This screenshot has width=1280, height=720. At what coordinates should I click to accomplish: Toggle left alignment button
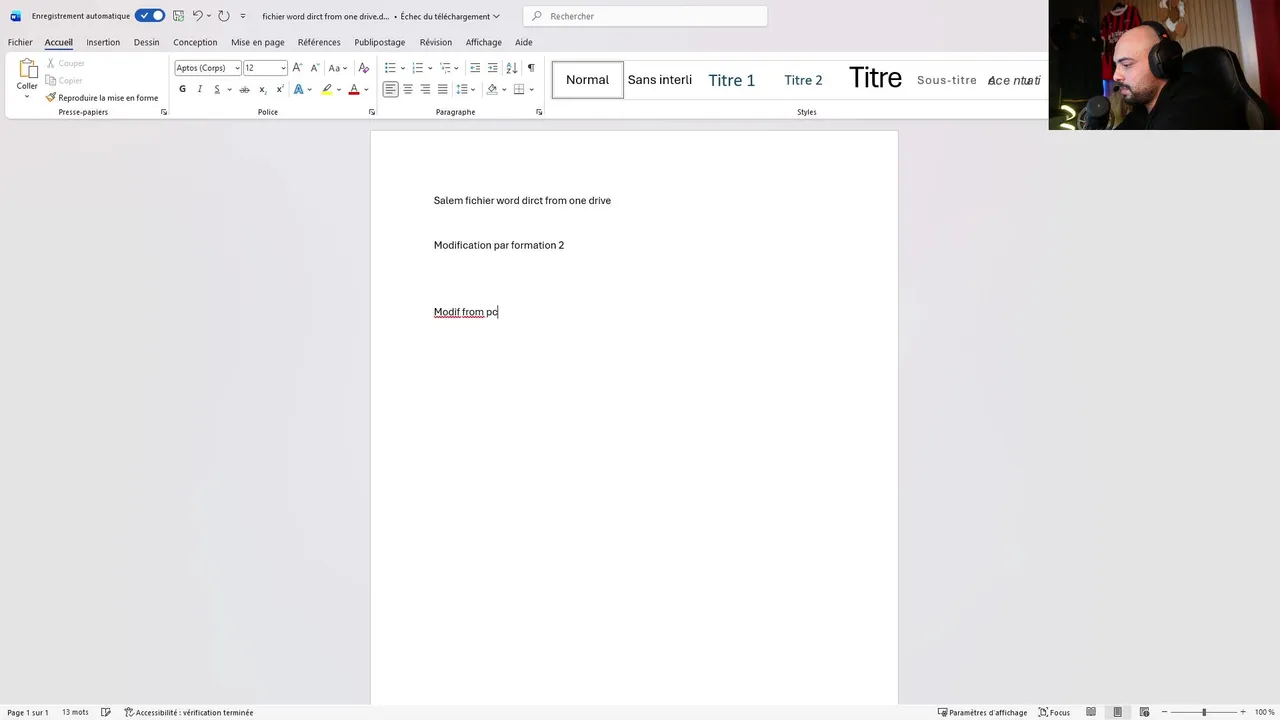[391, 90]
